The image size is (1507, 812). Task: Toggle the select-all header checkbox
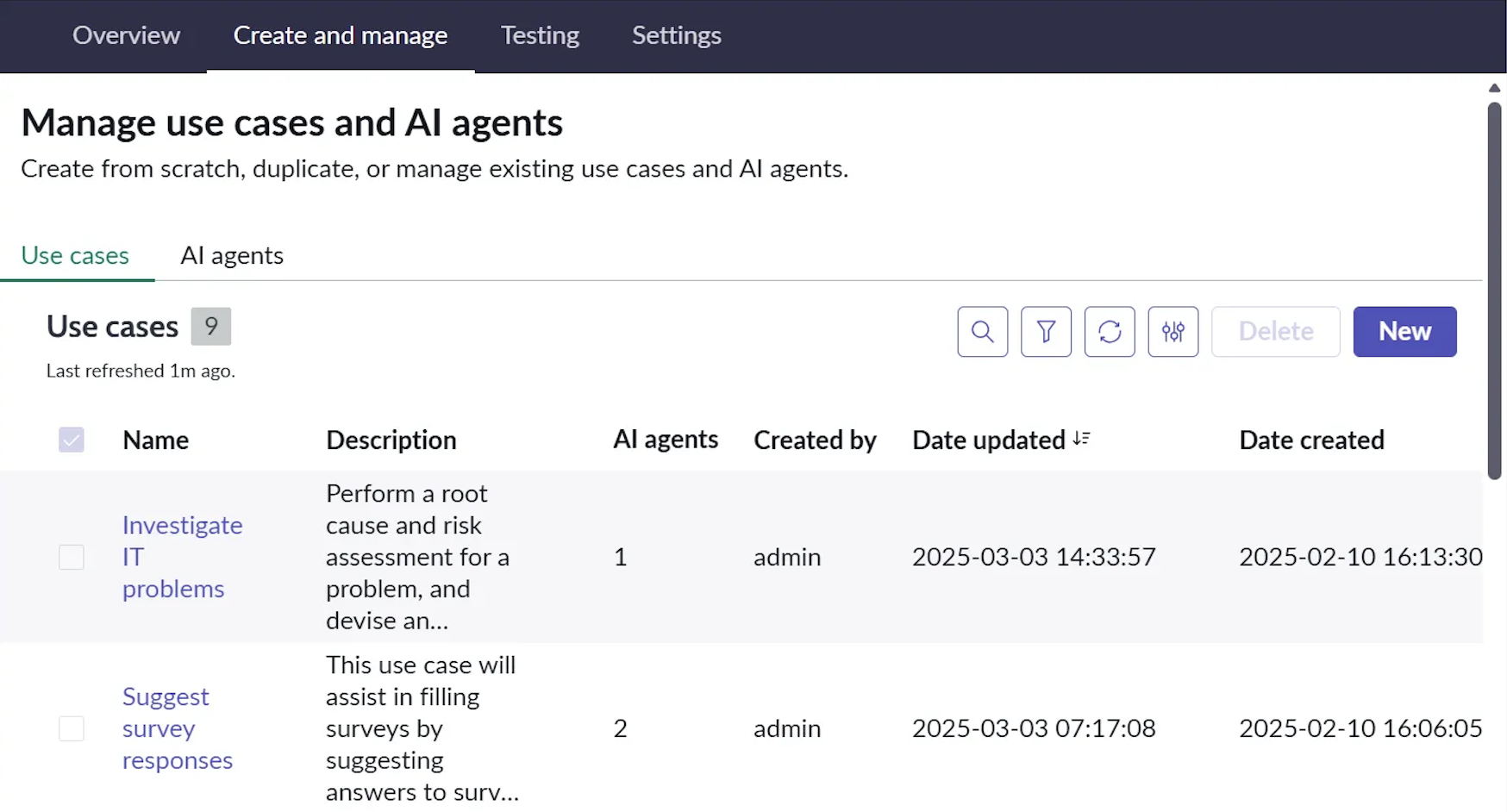[x=72, y=440]
